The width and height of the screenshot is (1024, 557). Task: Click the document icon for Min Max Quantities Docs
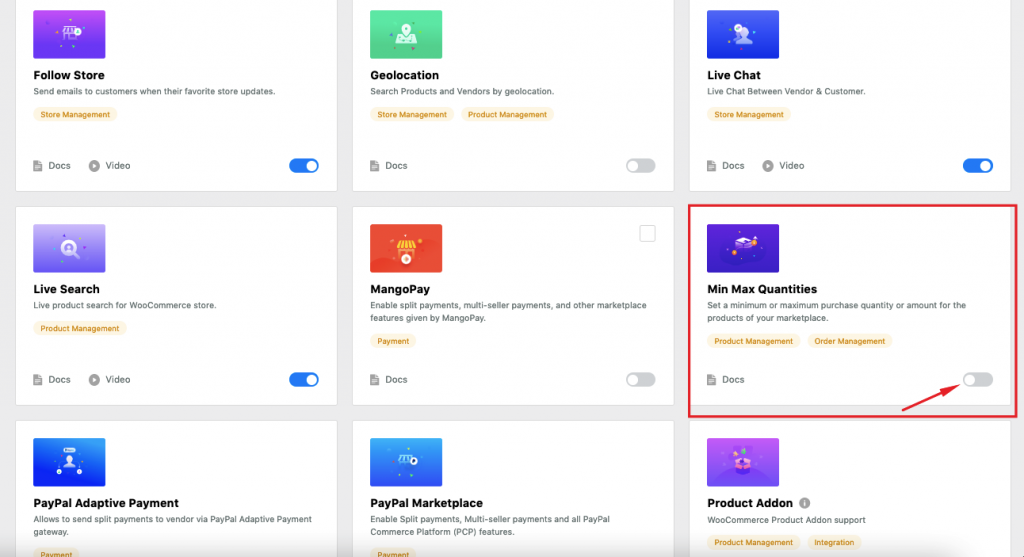point(712,379)
